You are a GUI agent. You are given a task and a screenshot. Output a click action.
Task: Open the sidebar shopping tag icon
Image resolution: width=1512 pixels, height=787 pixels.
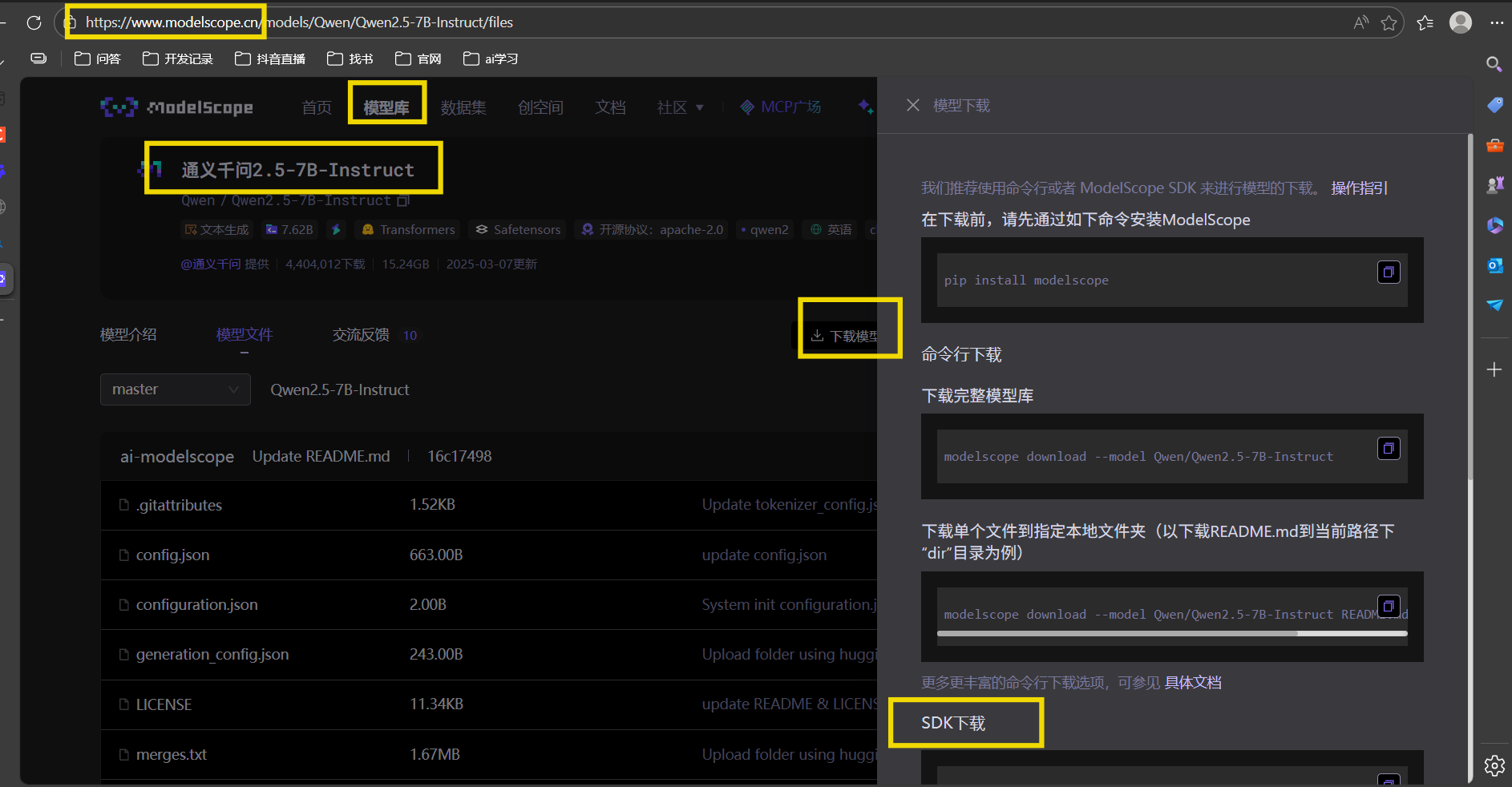(1494, 105)
